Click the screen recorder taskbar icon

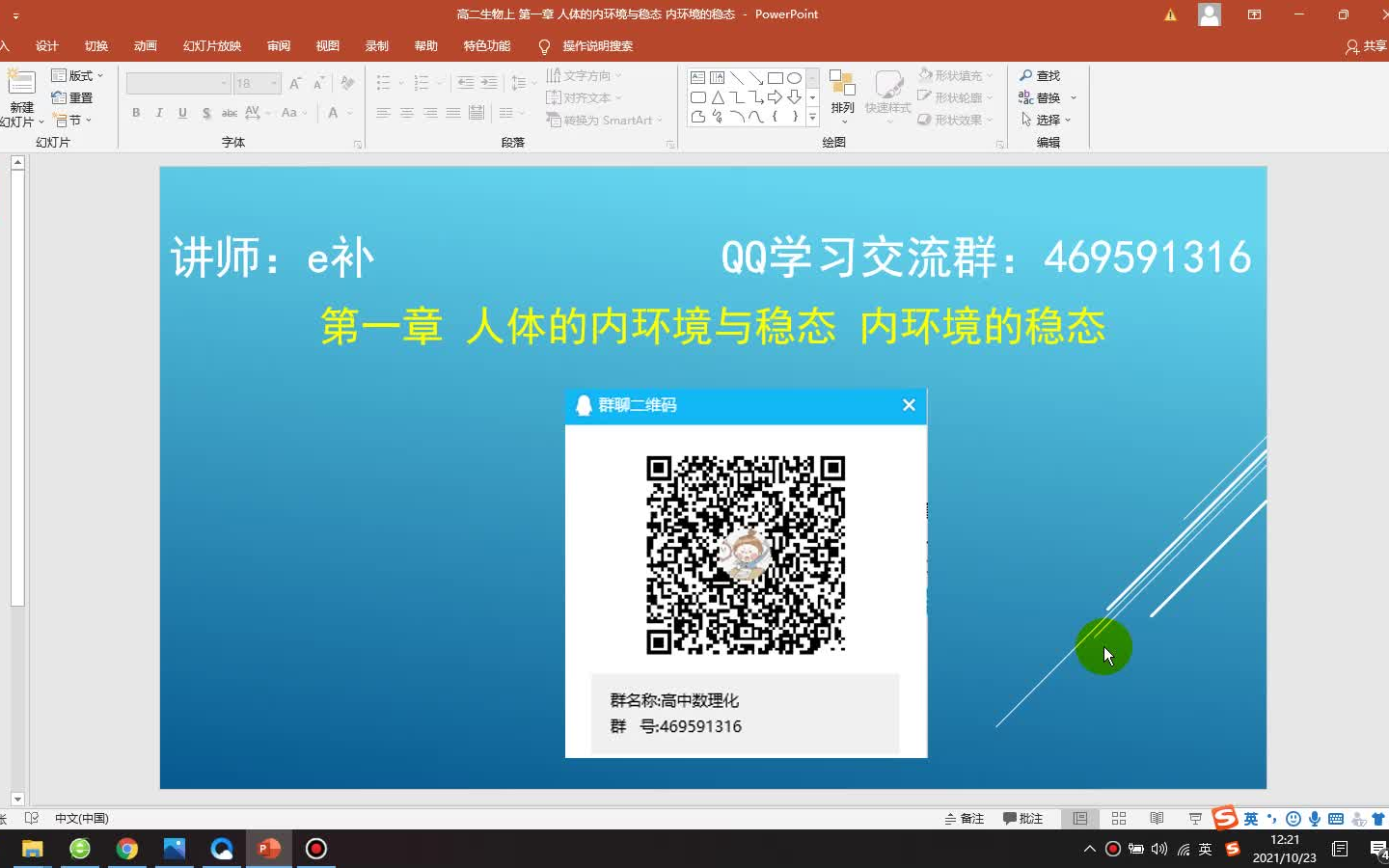(316, 849)
